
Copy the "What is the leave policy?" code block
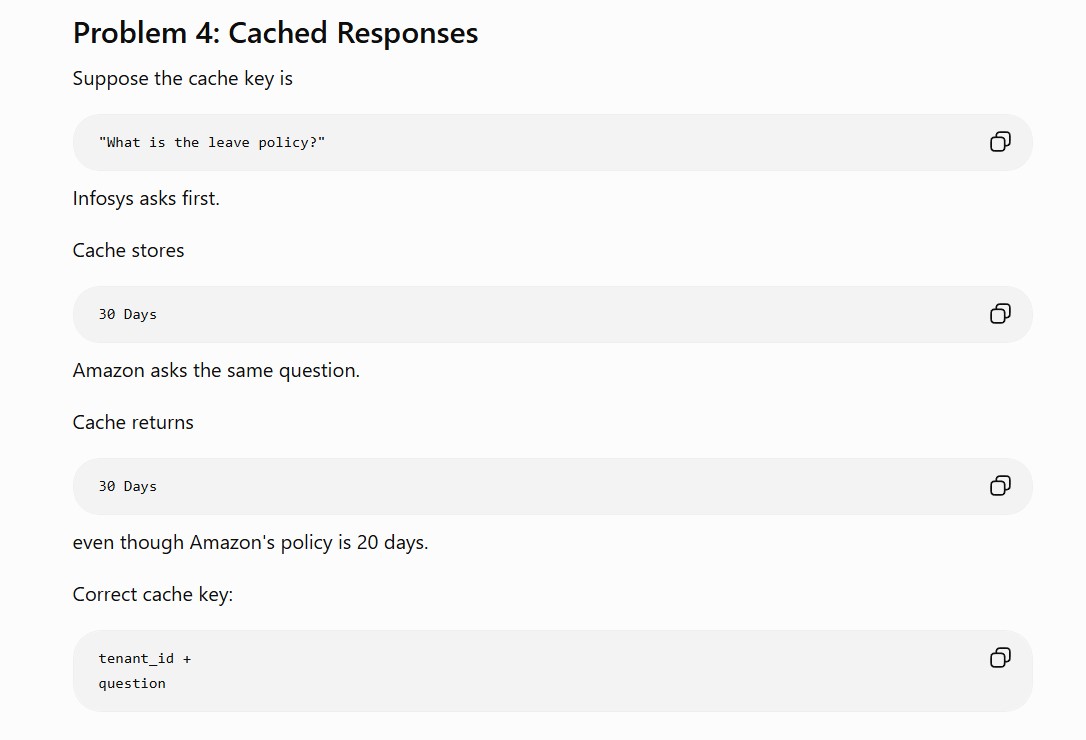coord(1000,142)
